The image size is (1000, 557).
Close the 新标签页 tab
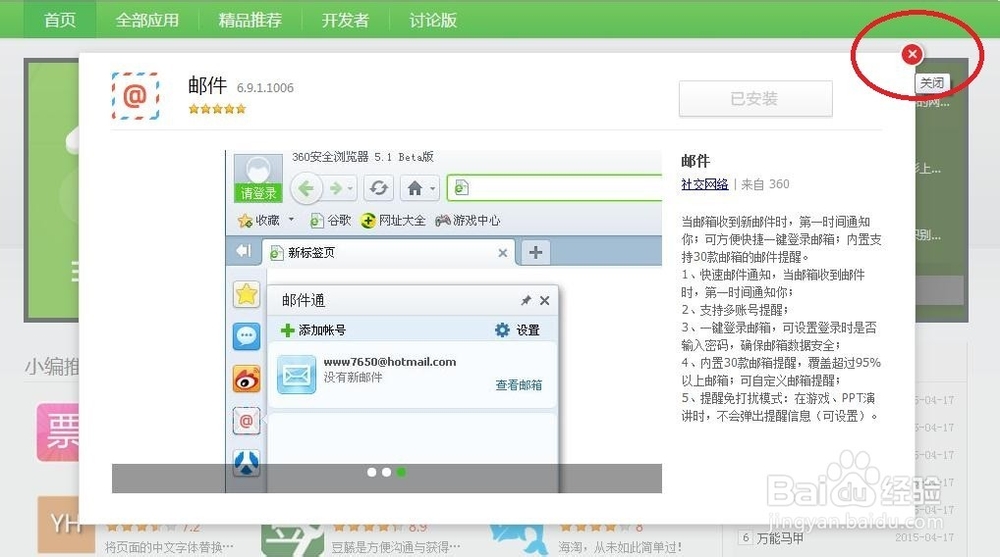click(x=503, y=253)
